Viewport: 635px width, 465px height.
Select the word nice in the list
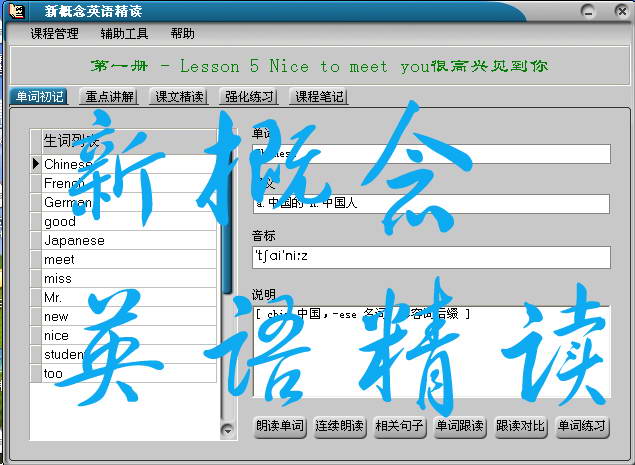click(x=129, y=335)
